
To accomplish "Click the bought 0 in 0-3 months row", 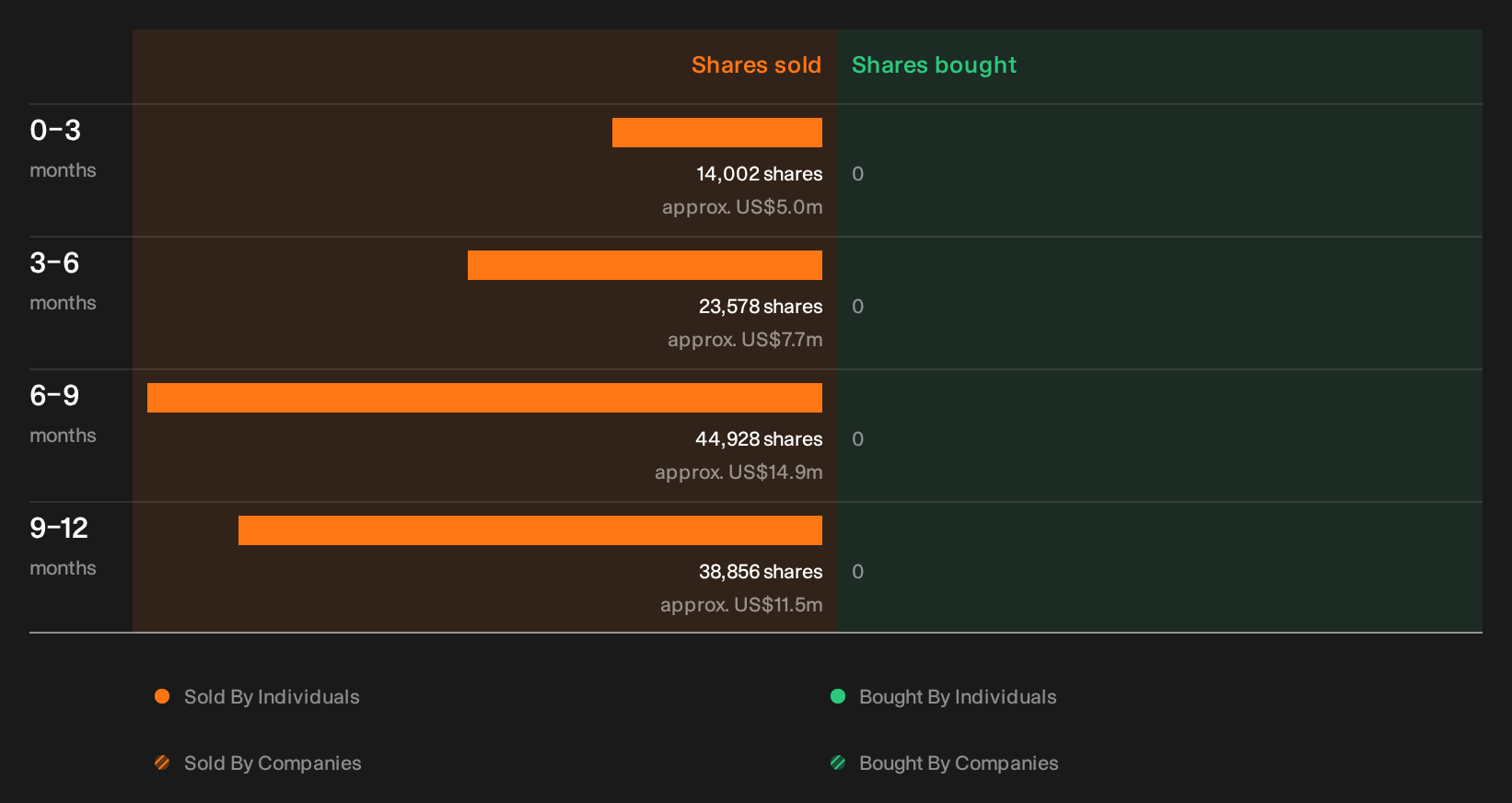I will coord(857,174).
